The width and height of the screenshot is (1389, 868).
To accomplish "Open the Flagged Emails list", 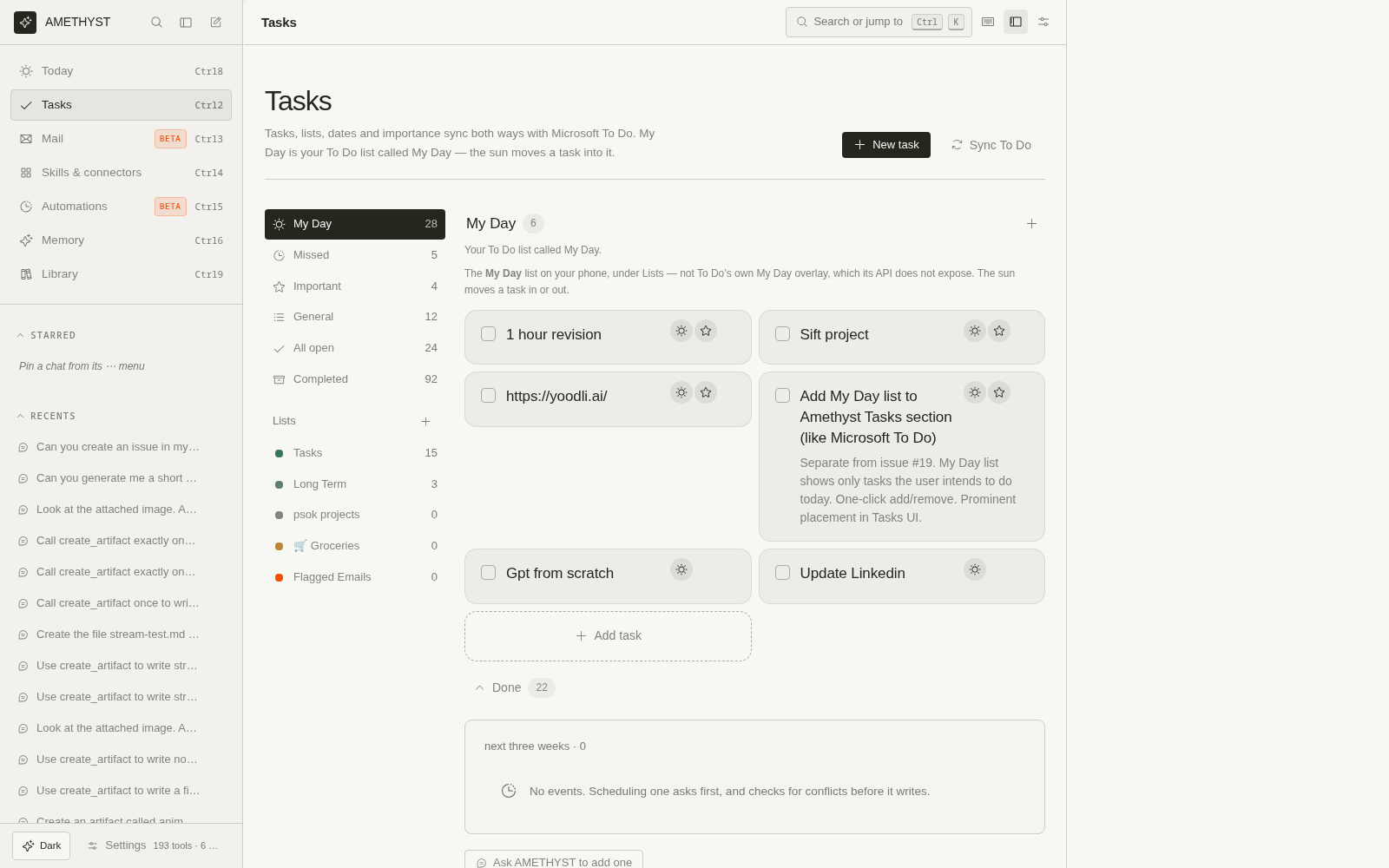I will click(355, 577).
